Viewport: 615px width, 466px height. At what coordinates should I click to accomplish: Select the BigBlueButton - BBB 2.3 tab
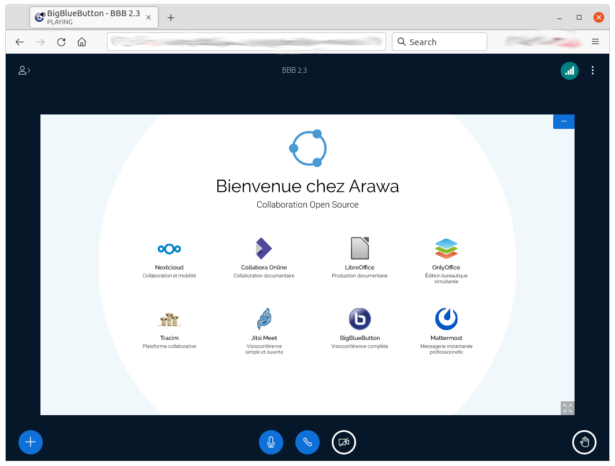(x=94, y=17)
